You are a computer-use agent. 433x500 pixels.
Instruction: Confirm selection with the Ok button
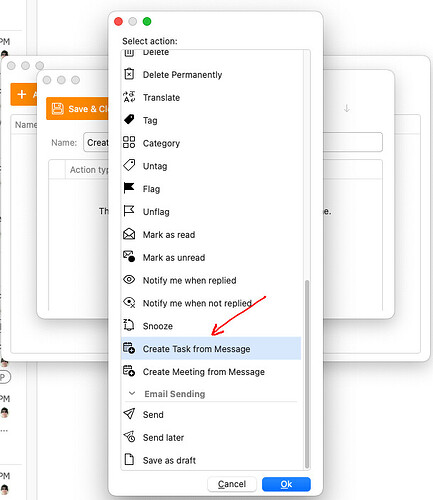tap(286, 484)
